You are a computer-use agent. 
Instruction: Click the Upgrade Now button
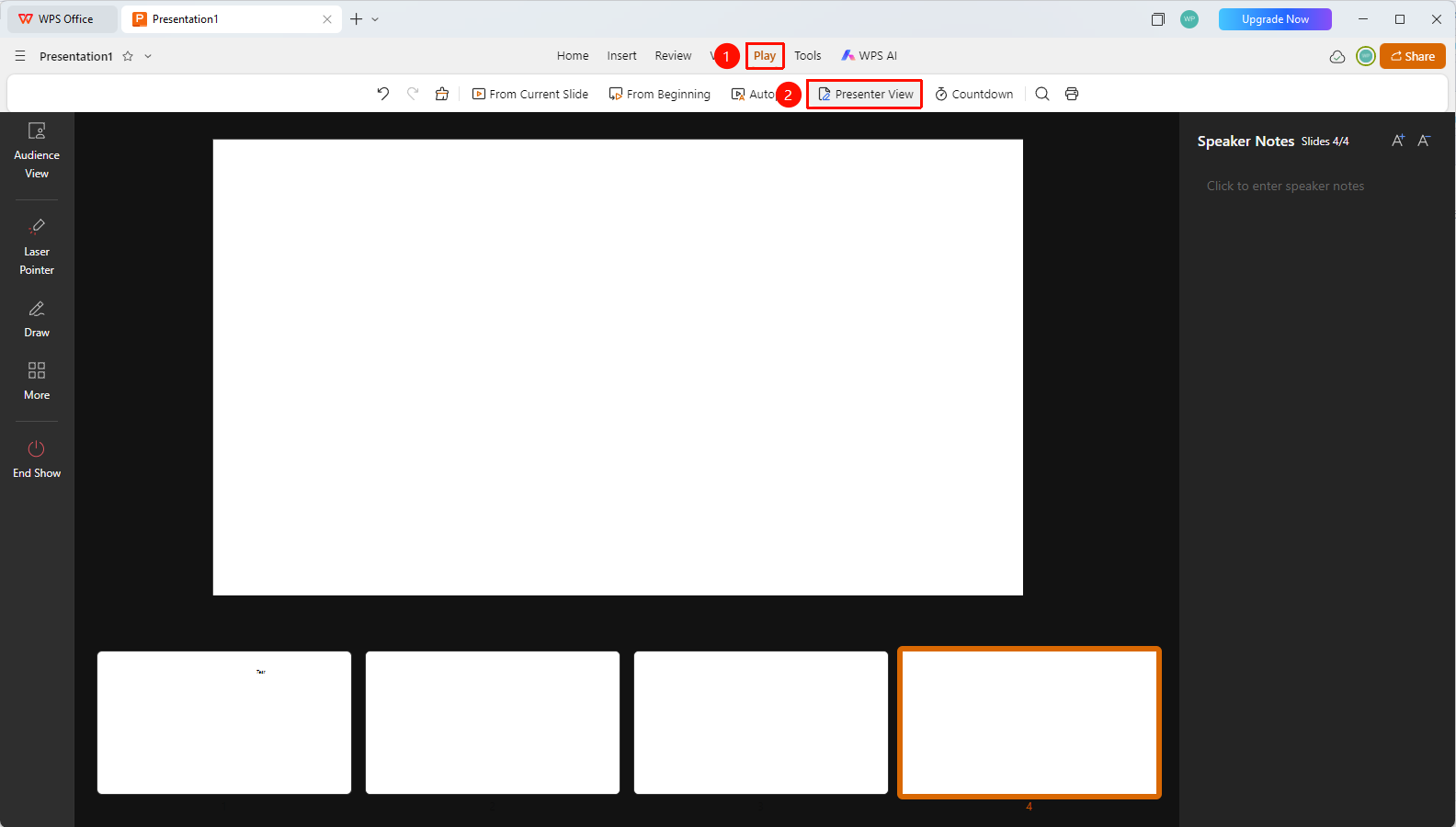point(1275,19)
